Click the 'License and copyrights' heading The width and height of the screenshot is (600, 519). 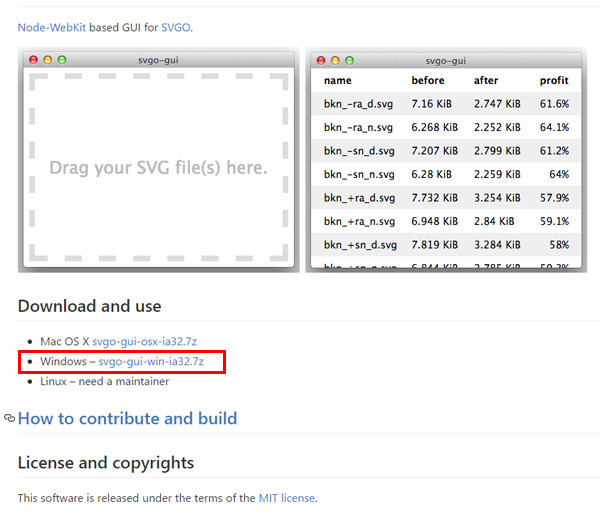[106, 463]
